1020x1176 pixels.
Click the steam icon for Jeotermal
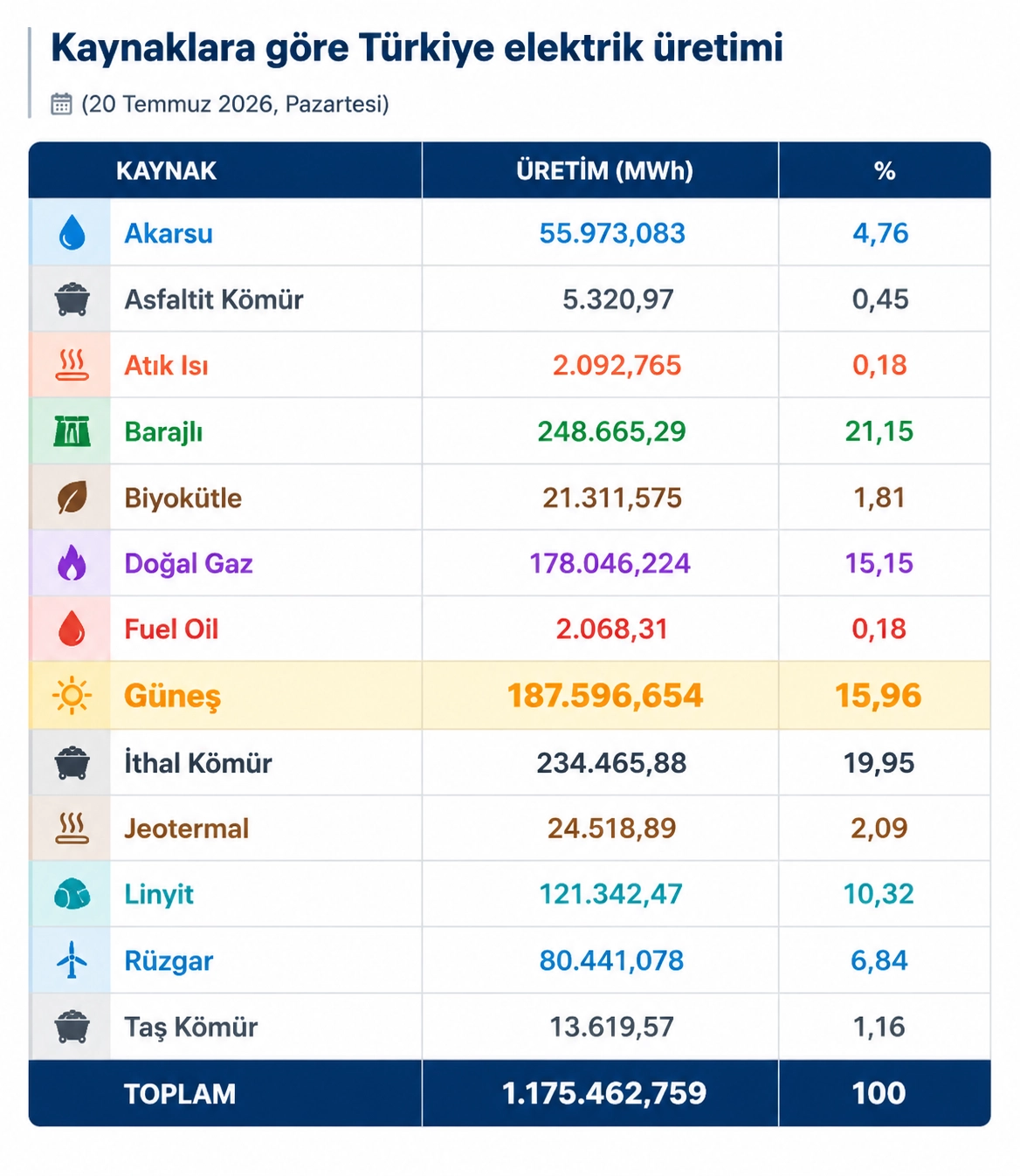point(72,828)
